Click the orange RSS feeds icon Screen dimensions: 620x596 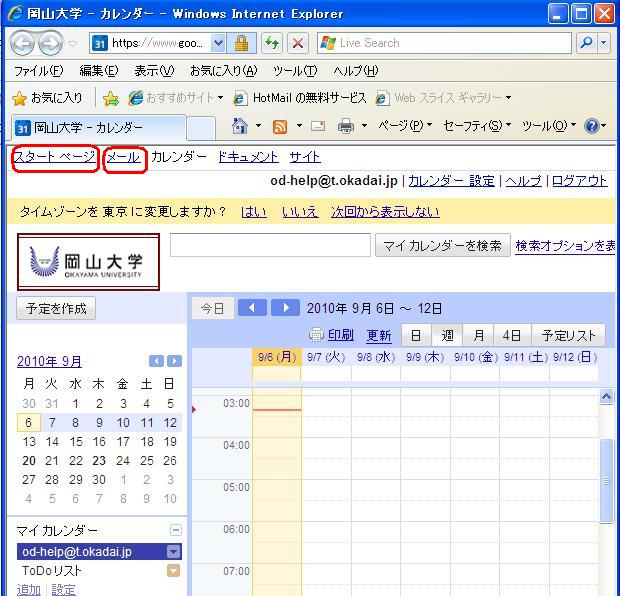[280, 127]
